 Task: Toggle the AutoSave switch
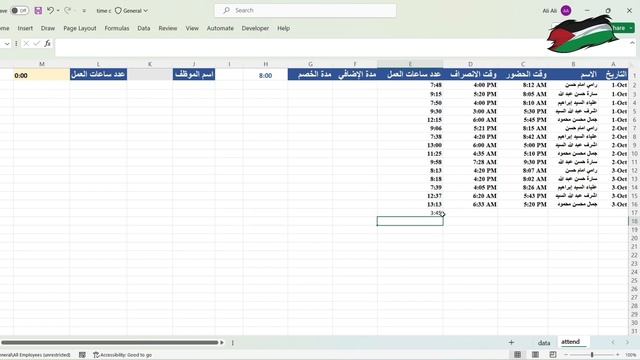[19, 11]
